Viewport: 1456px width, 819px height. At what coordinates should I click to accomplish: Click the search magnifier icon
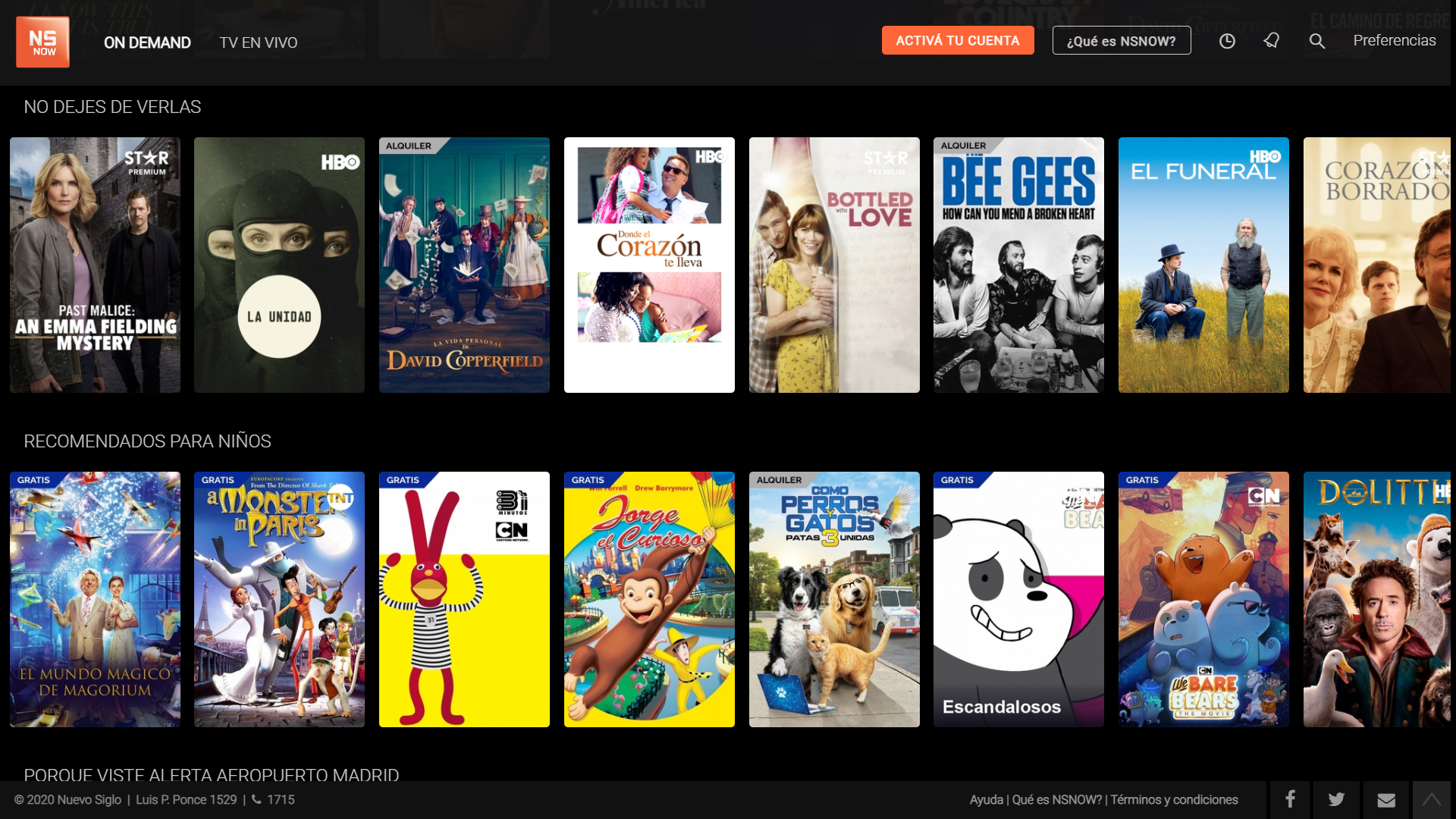point(1317,41)
